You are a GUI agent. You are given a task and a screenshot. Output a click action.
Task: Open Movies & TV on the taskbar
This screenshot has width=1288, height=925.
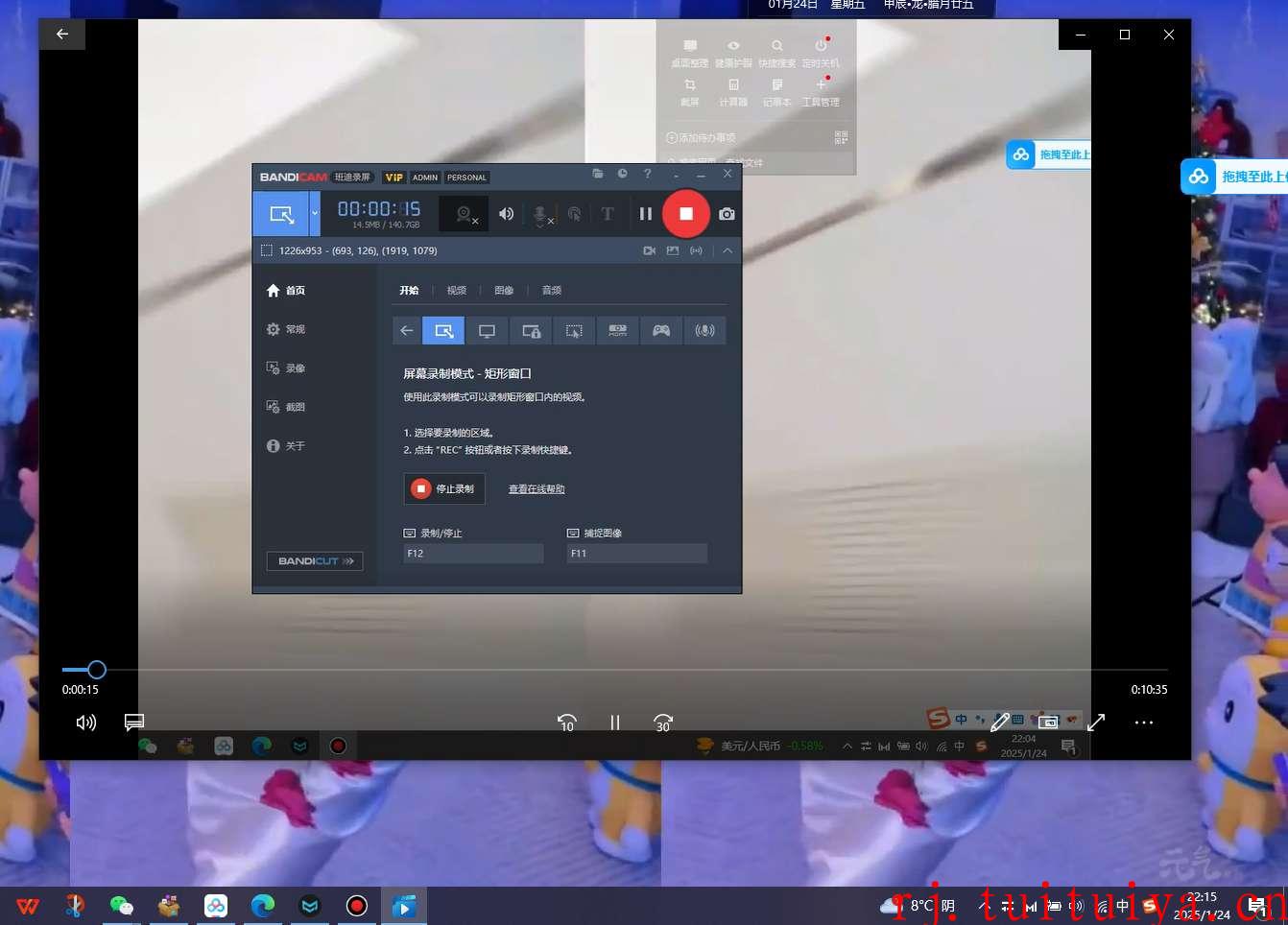[x=404, y=906]
